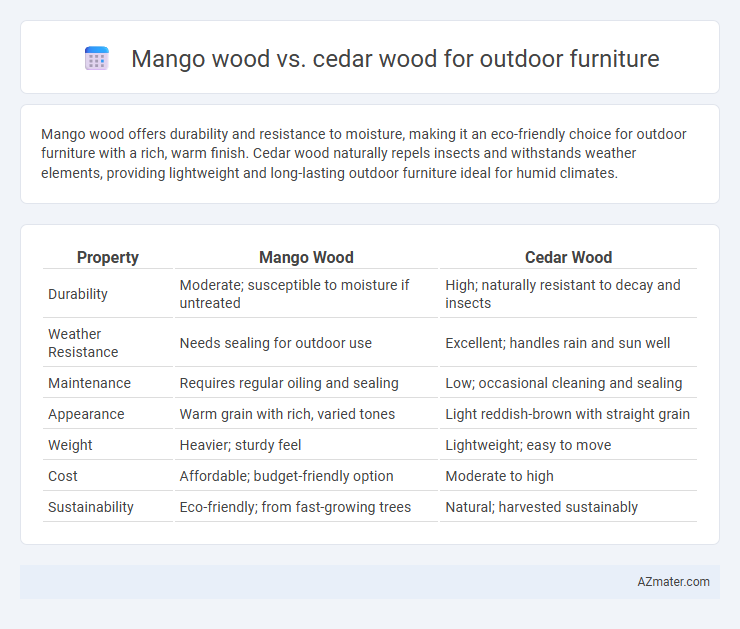Click 'Light reddish-brown with straight grain' cell
Image resolution: width=740 pixels, height=629 pixels.
pos(568,414)
